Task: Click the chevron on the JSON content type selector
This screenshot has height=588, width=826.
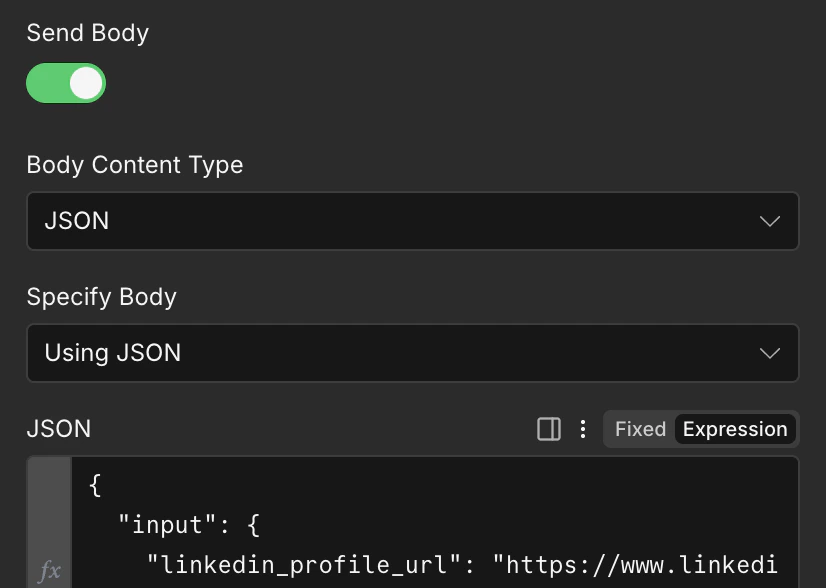Action: pyautogui.click(x=769, y=221)
